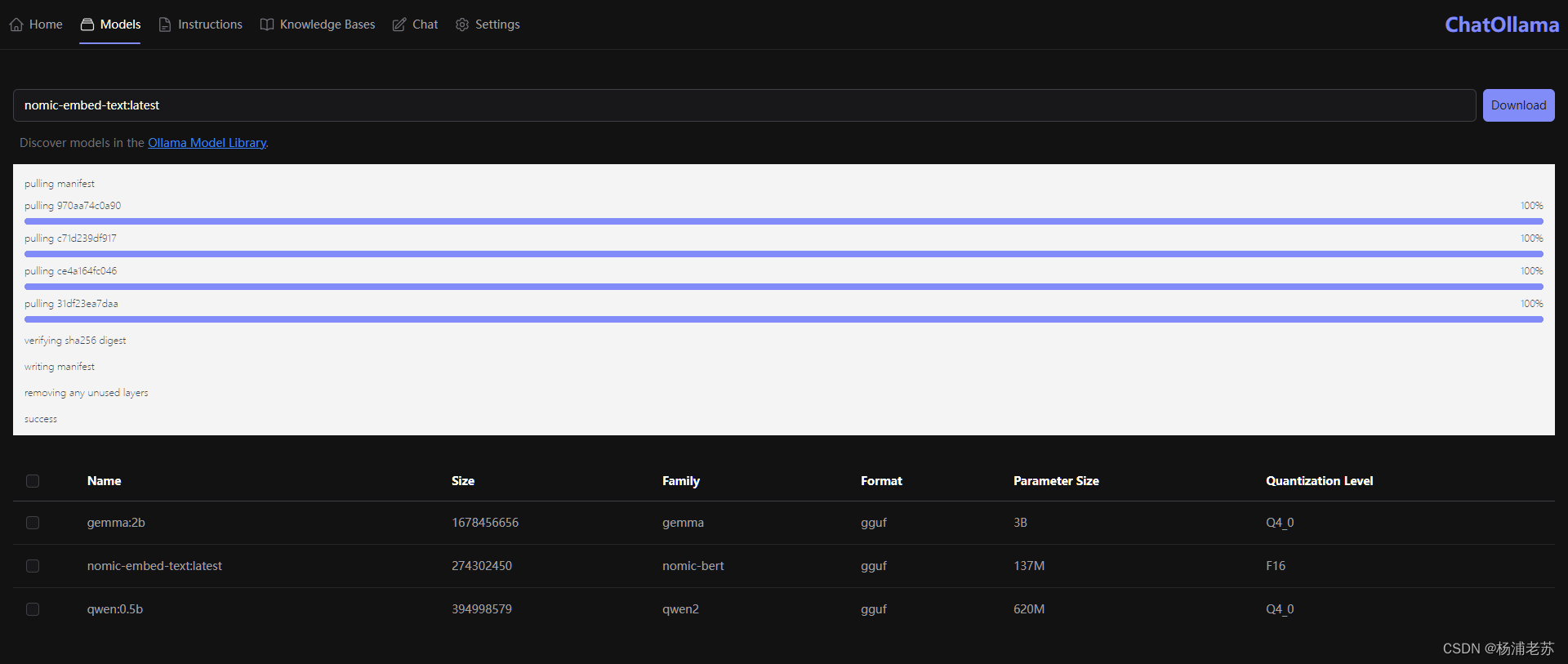Click the Settings gear icon

[462, 25]
